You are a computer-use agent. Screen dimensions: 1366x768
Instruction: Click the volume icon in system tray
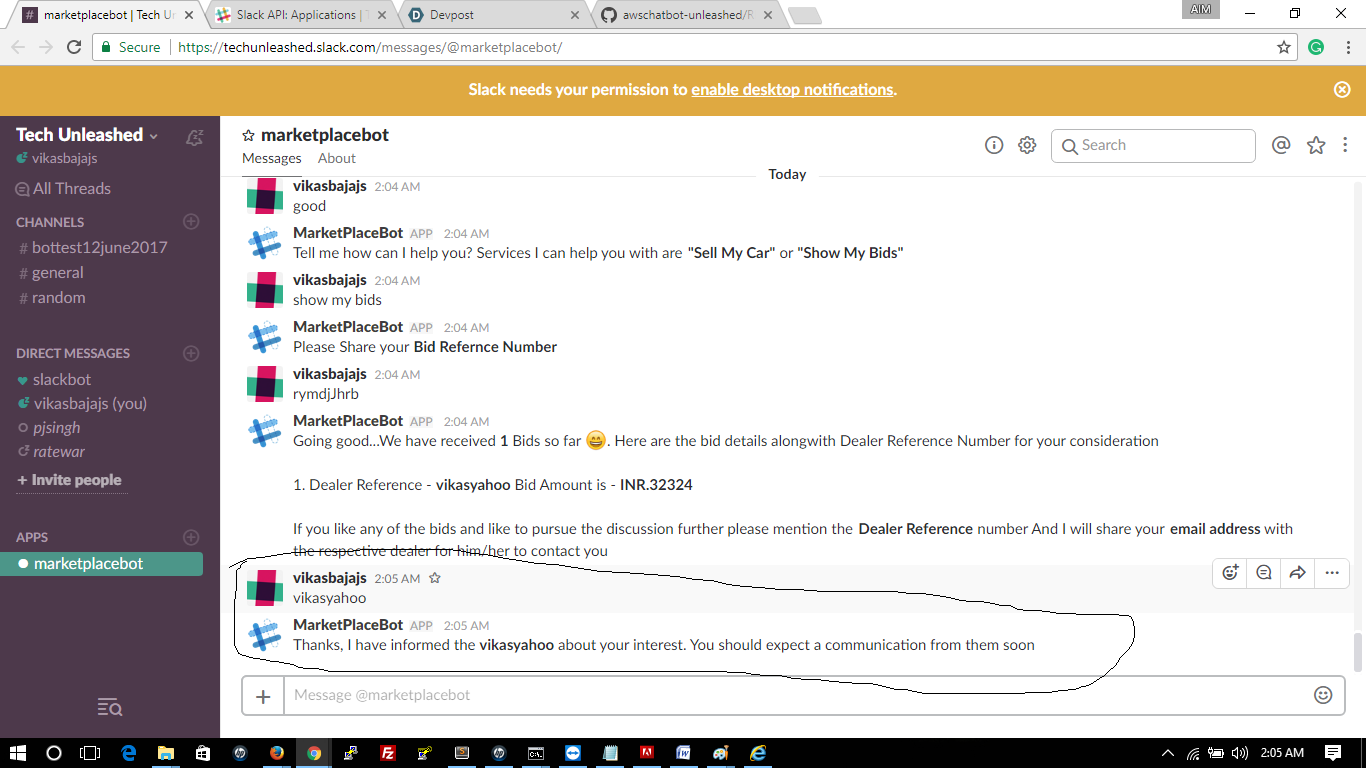pyautogui.click(x=1240, y=753)
